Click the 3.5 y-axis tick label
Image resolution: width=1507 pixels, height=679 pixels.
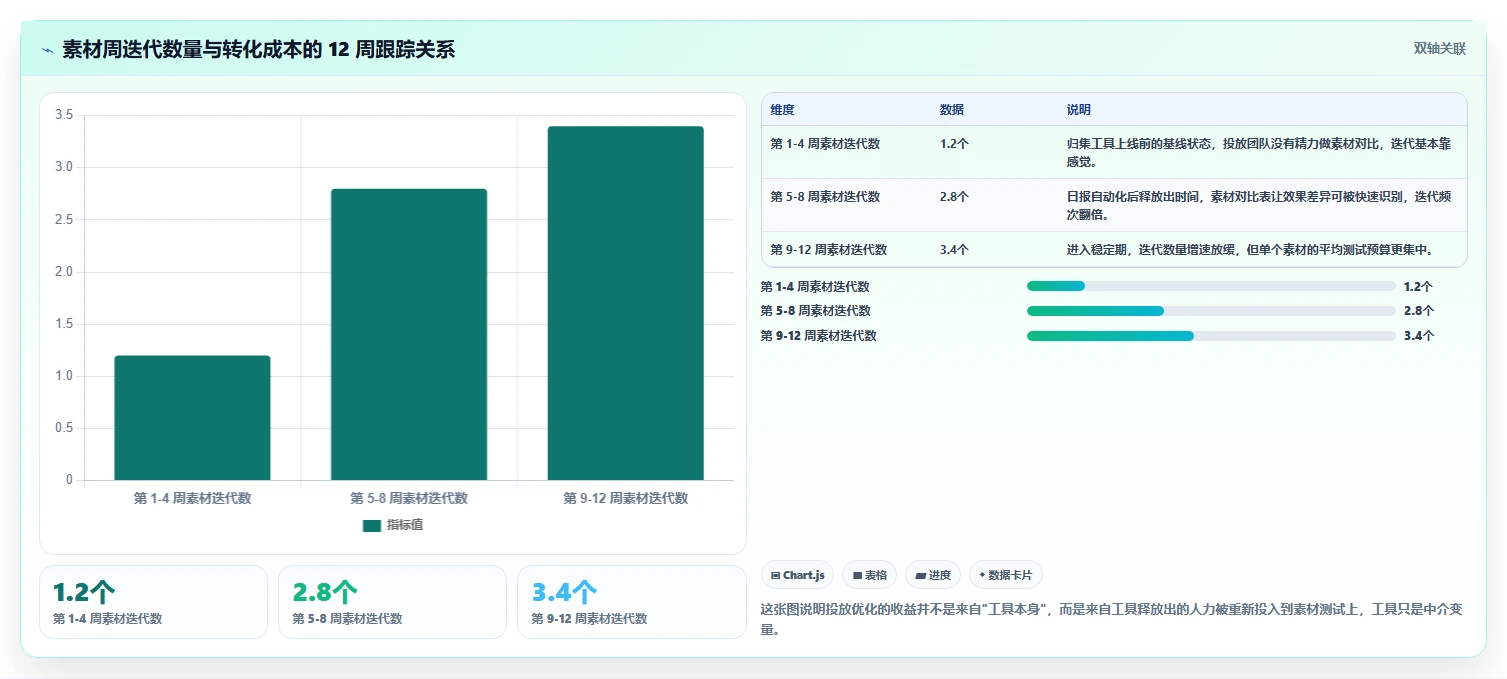point(64,115)
